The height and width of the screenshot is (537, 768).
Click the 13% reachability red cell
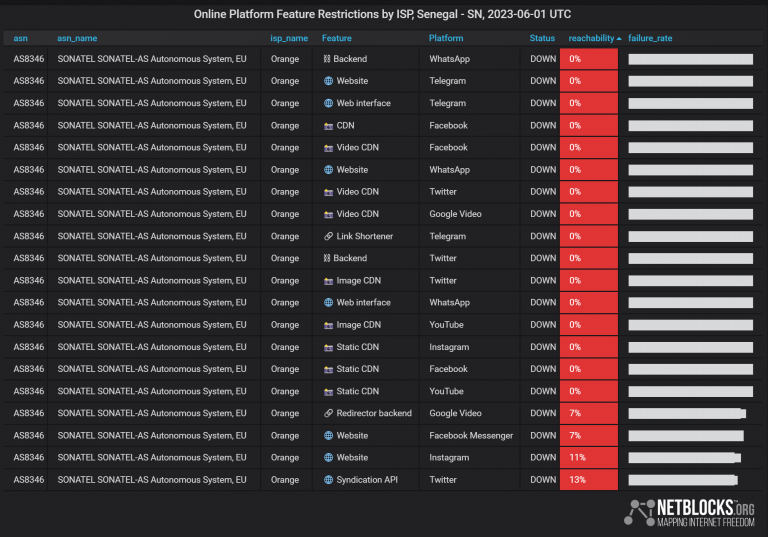pos(589,480)
